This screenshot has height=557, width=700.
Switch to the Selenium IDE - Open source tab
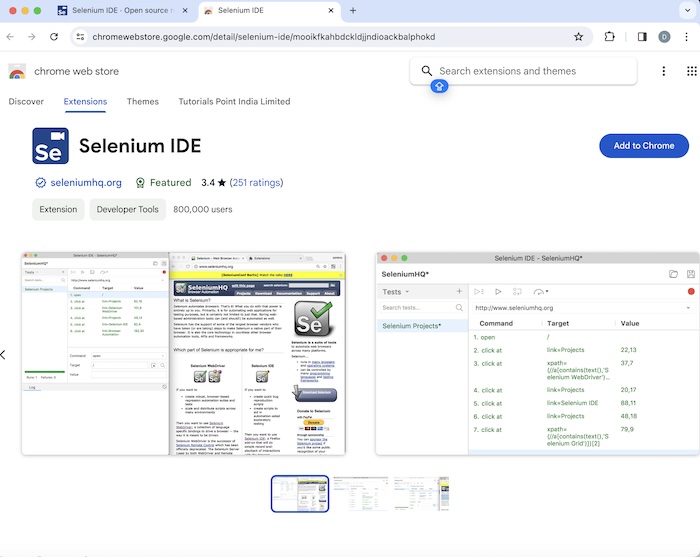[x=123, y=11]
